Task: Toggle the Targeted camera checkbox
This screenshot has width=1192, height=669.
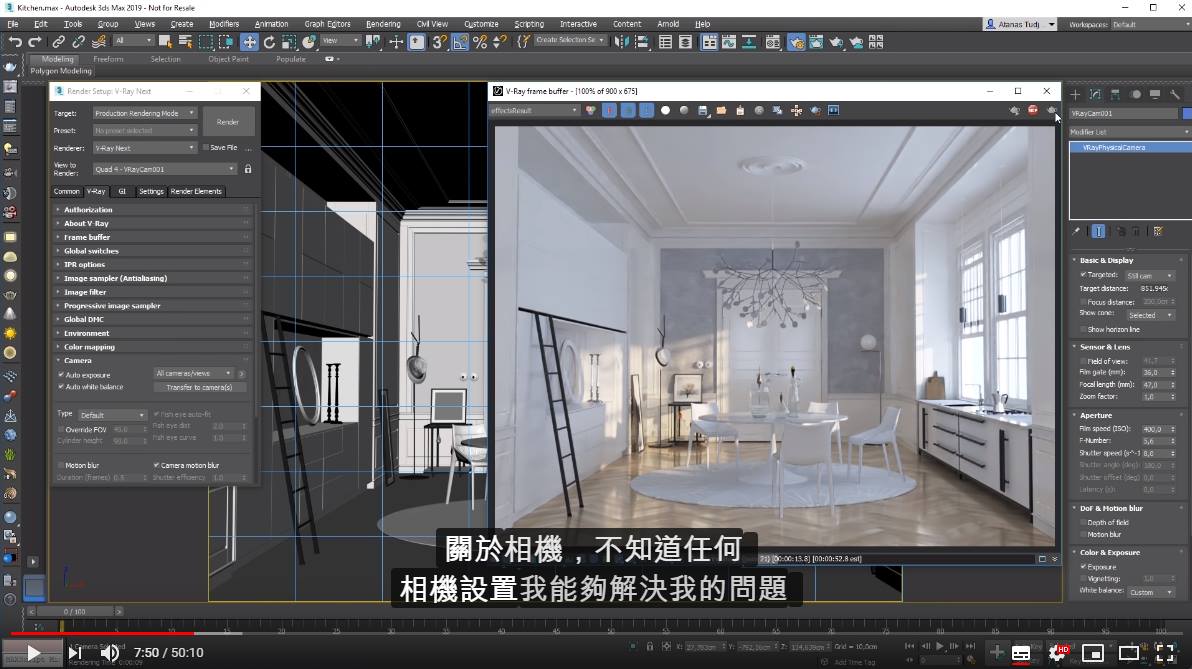Action: click(x=1083, y=274)
